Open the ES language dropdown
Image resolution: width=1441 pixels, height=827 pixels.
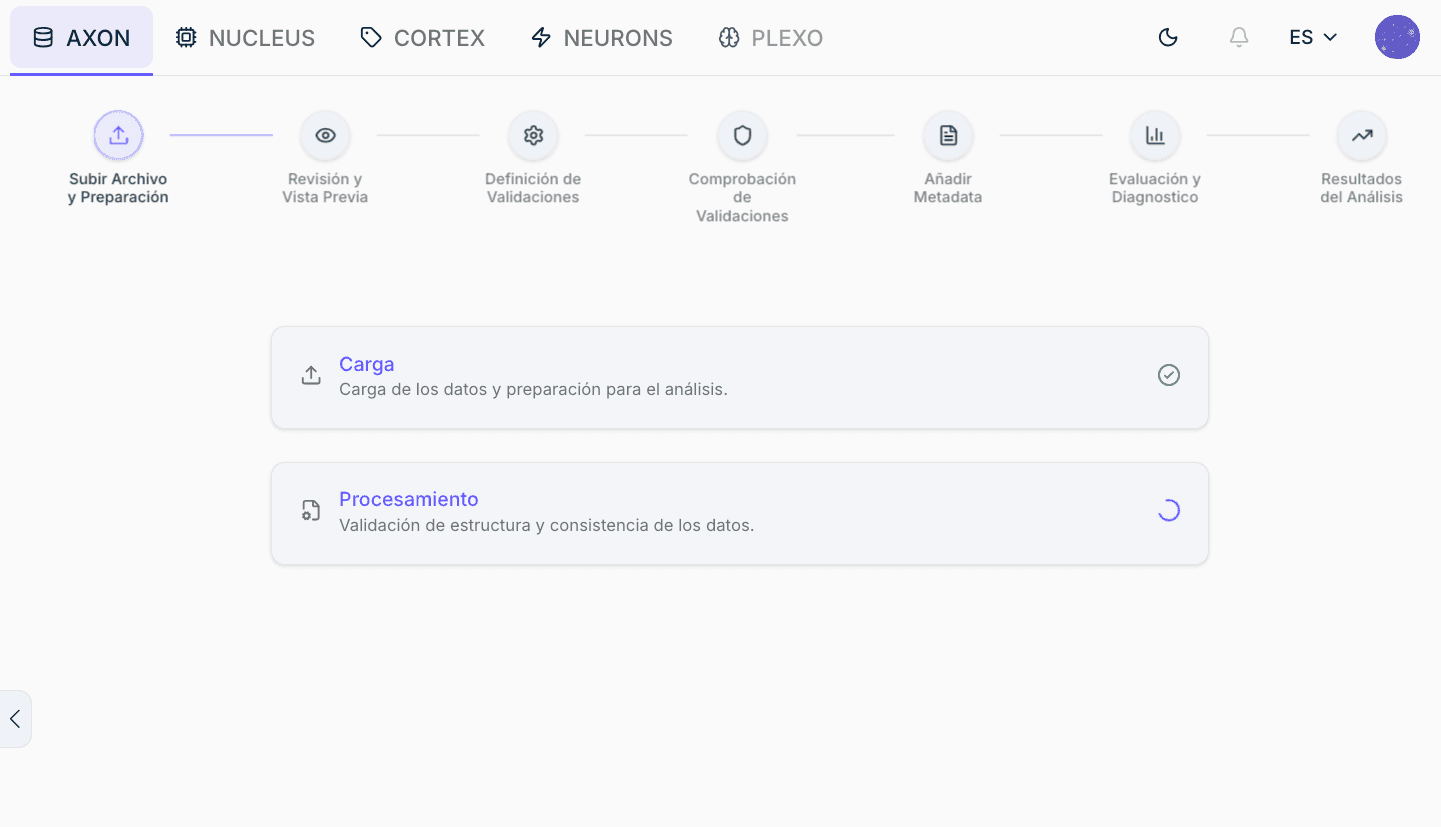1313,38
